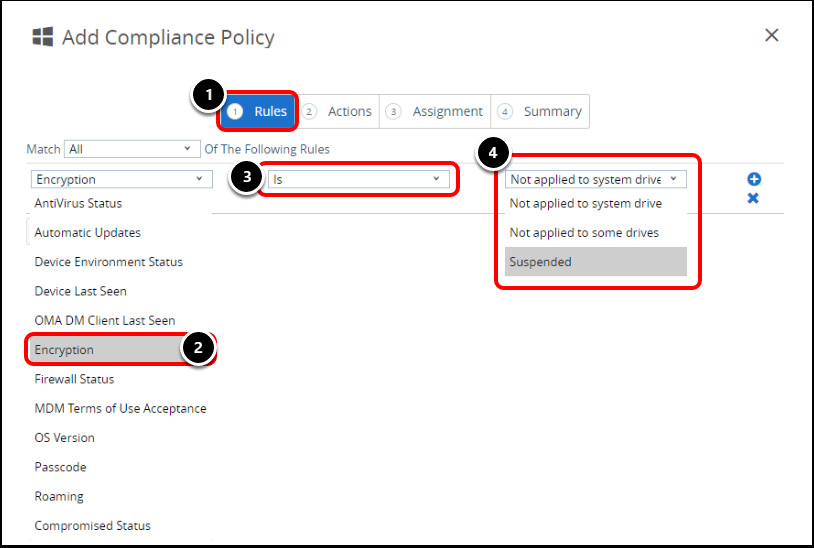814x548 pixels.
Task: Select AntiVirus Status from rule list
Action: (79, 203)
